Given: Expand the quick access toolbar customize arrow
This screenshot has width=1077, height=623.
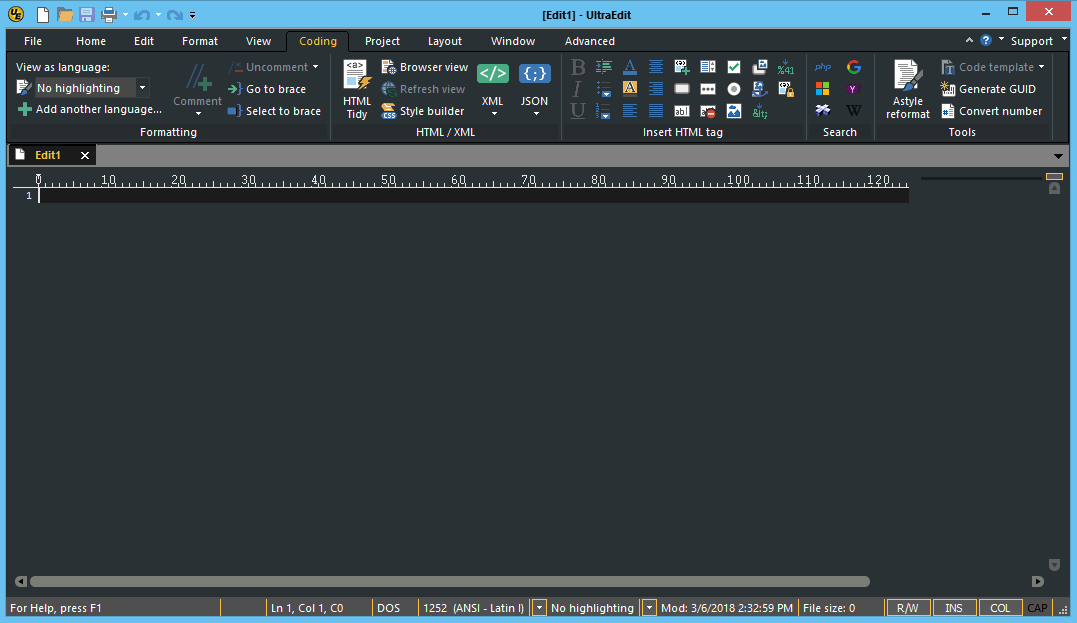Looking at the screenshot, I should pos(193,14).
